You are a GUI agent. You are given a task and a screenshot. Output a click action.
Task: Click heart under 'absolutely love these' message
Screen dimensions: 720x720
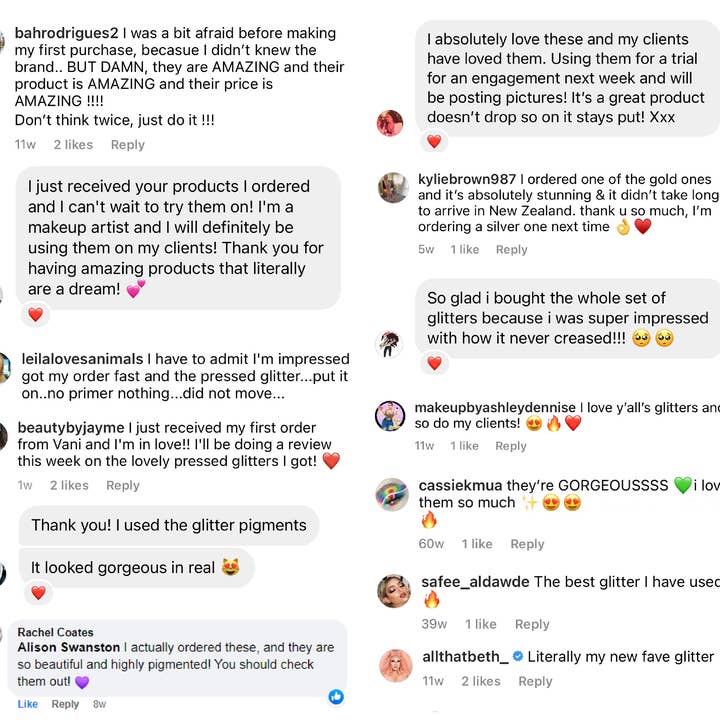pos(434,142)
